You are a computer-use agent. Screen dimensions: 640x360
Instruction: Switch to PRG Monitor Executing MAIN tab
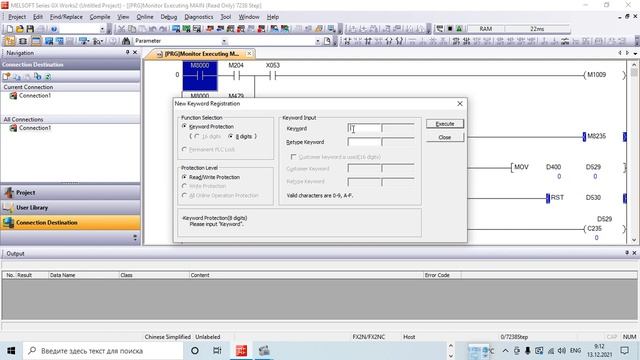point(202,53)
